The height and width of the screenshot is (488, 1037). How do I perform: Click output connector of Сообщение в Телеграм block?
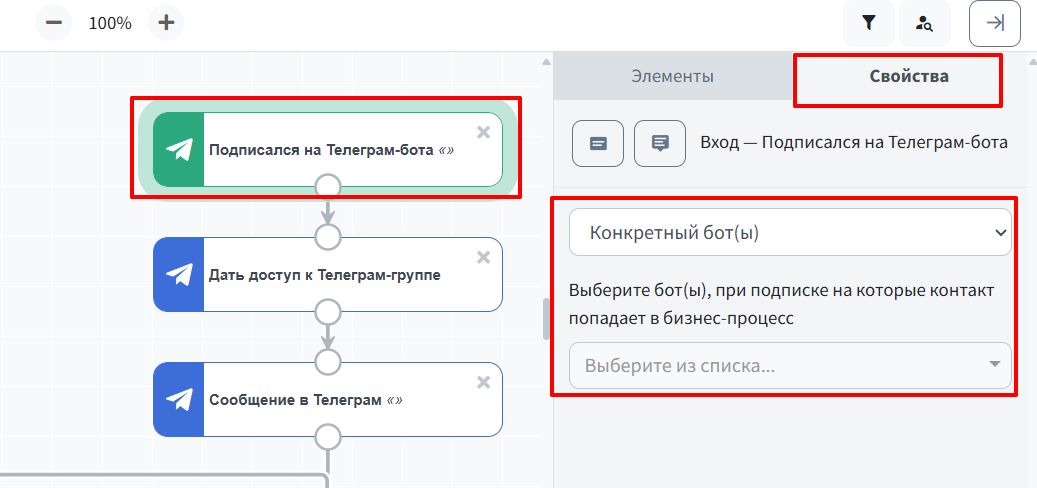327,437
